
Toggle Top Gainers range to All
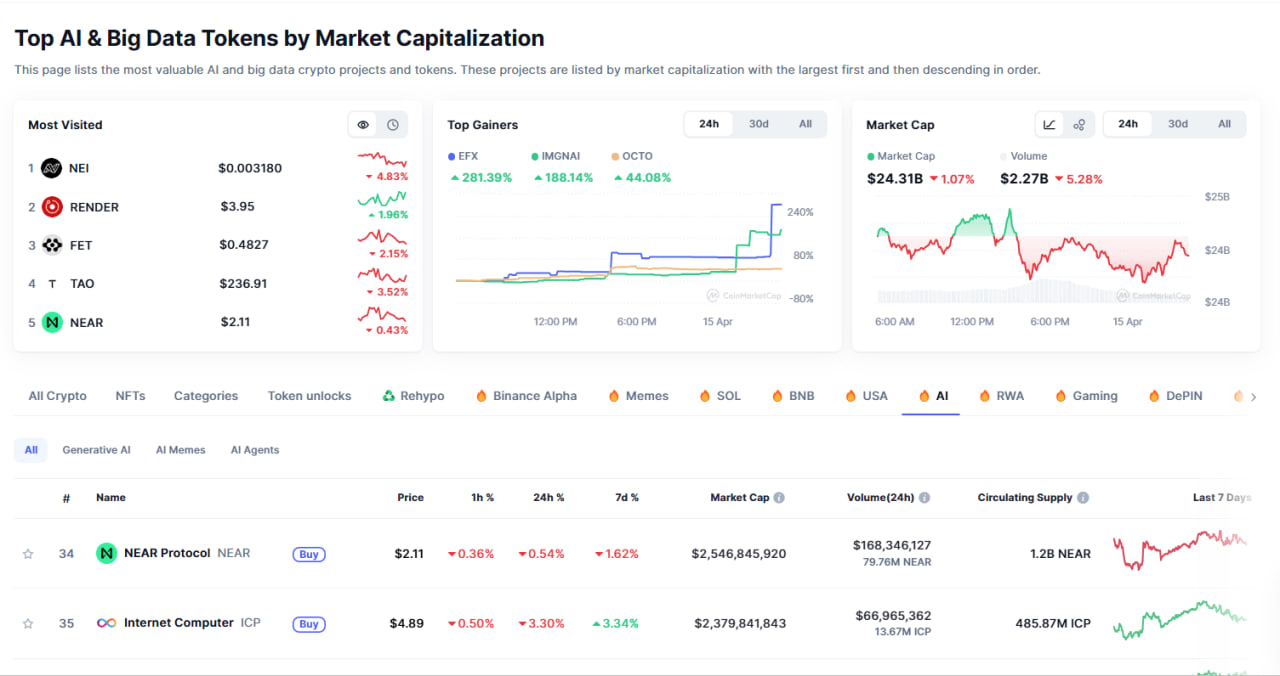(805, 124)
